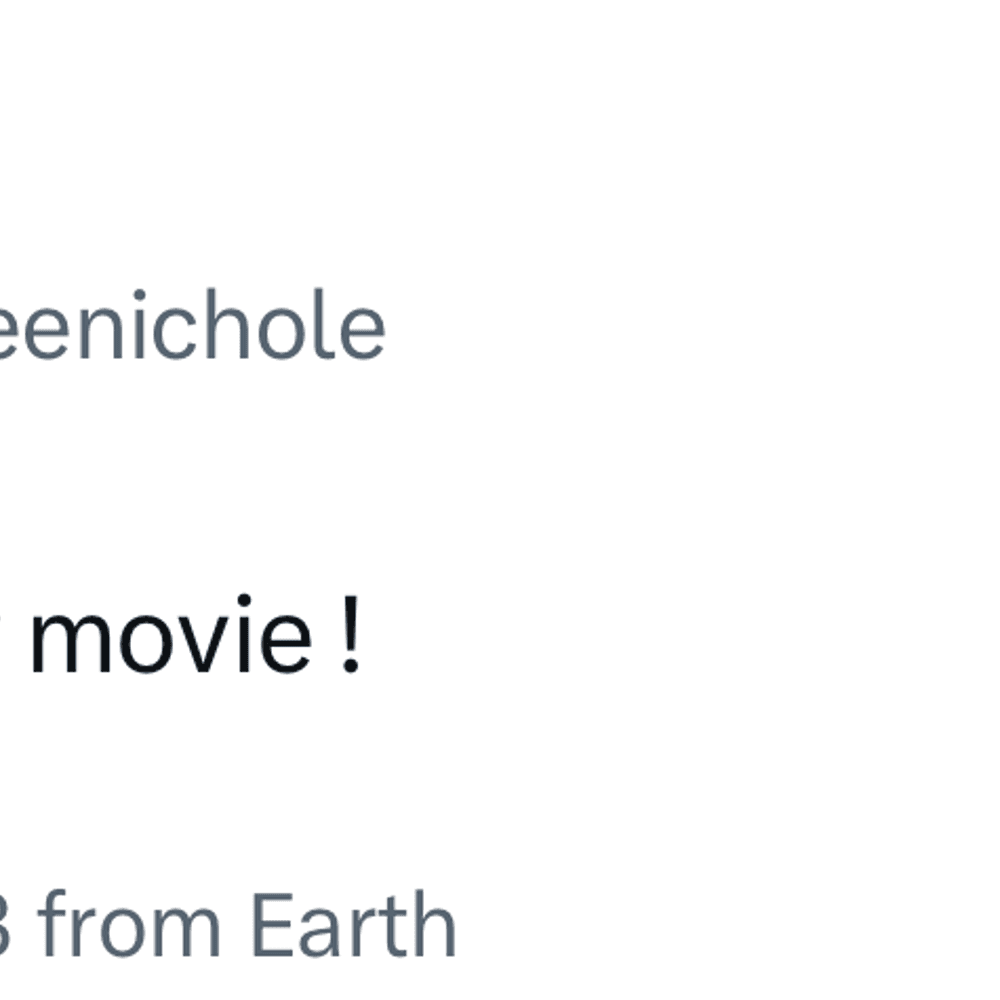Click the exclamation mark after movie
Image resolution: width=1000 pixels, height=1000 pixels.
click(x=351, y=635)
